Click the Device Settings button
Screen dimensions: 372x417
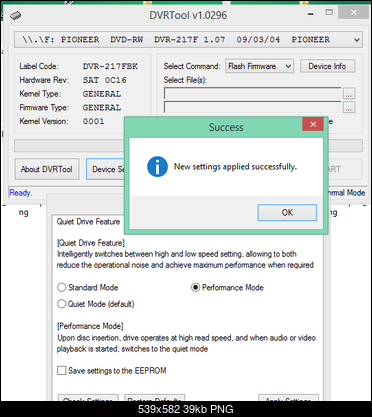pyautogui.click(x=105, y=169)
